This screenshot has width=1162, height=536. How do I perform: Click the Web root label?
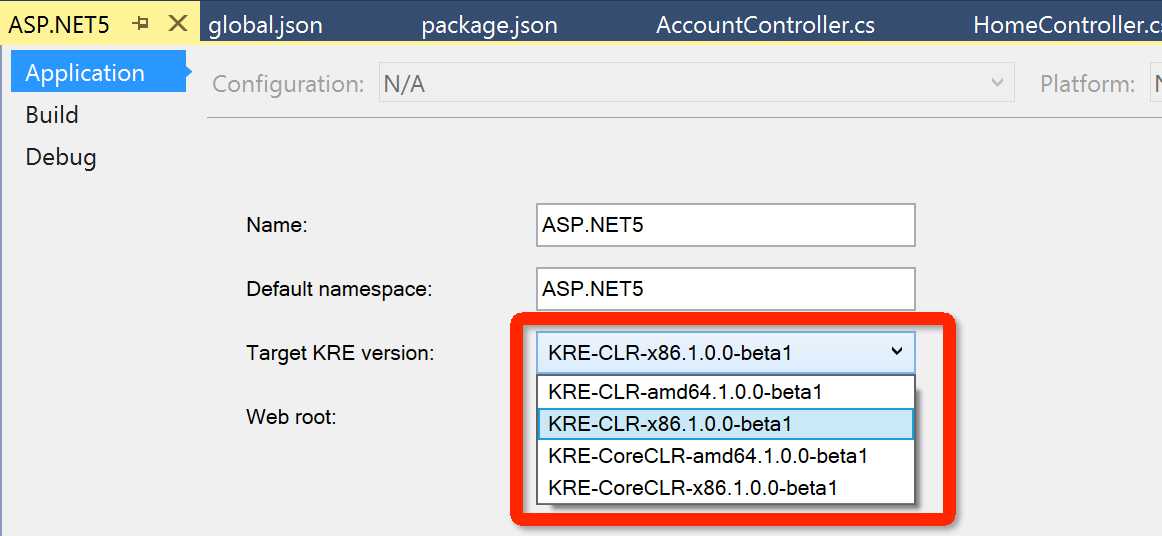pyautogui.click(x=291, y=417)
